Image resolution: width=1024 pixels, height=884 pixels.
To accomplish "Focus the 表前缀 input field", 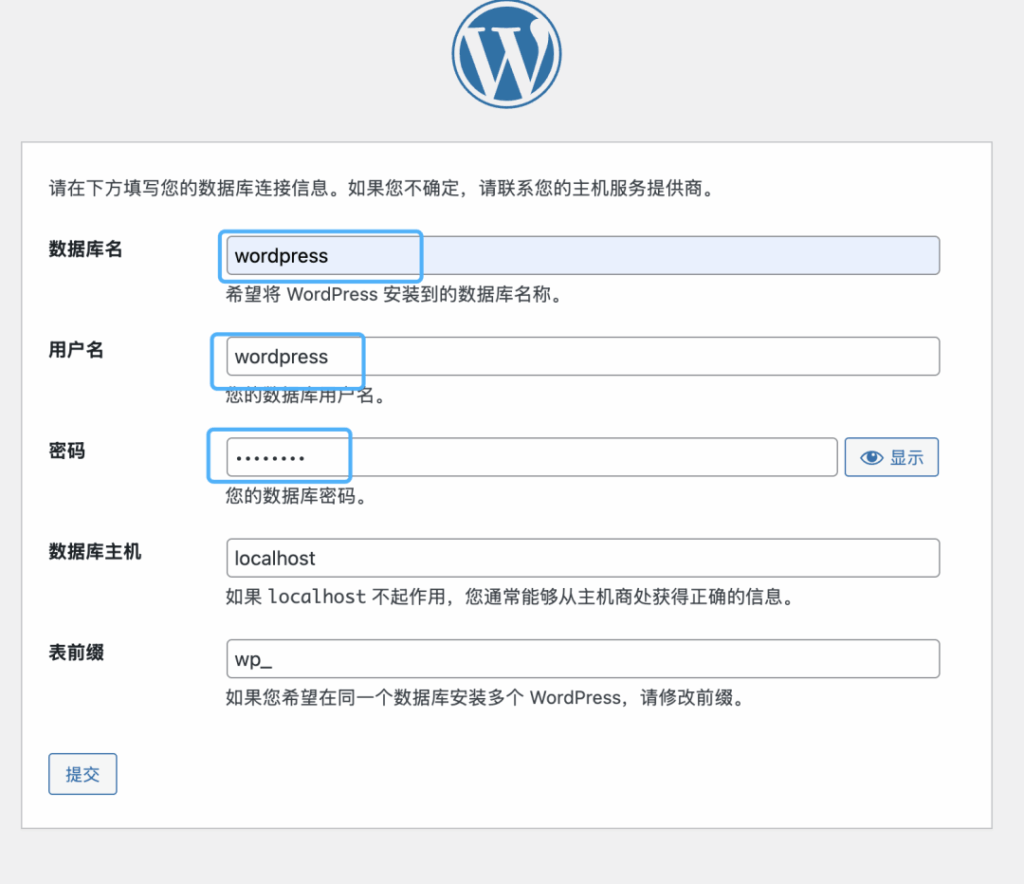I will pos(583,659).
